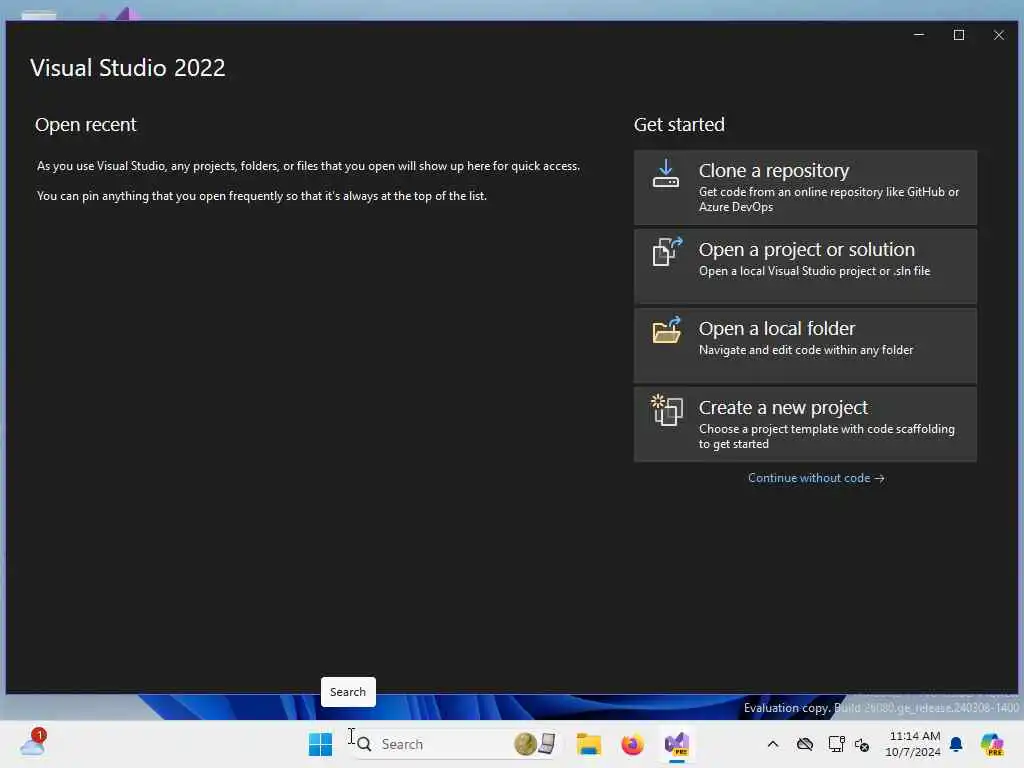
Task: Maximize the Visual Studio 2022 window
Action: tap(959, 35)
